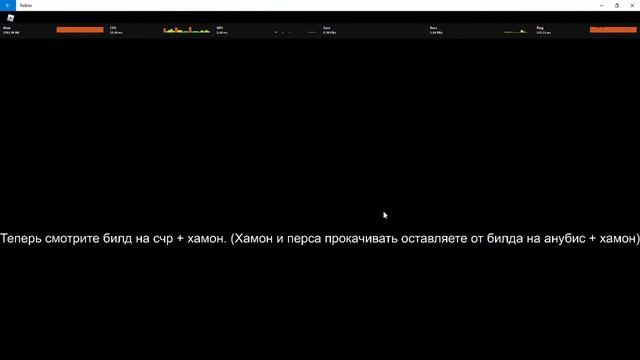Image resolution: width=640 pixels, height=360 pixels.
Task: Click the orange ping bar
Action: 613,30
